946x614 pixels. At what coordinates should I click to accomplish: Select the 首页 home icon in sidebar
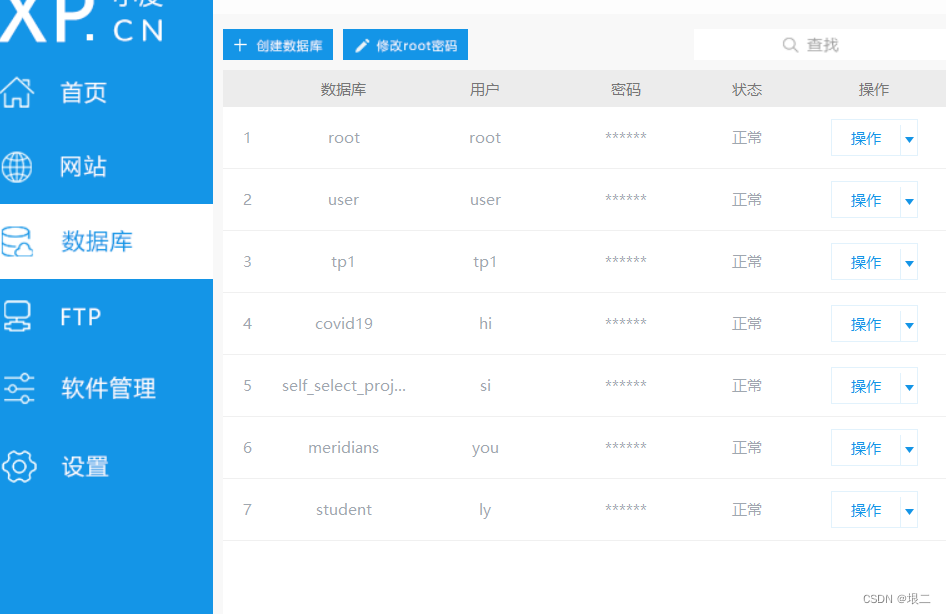click(16, 92)
